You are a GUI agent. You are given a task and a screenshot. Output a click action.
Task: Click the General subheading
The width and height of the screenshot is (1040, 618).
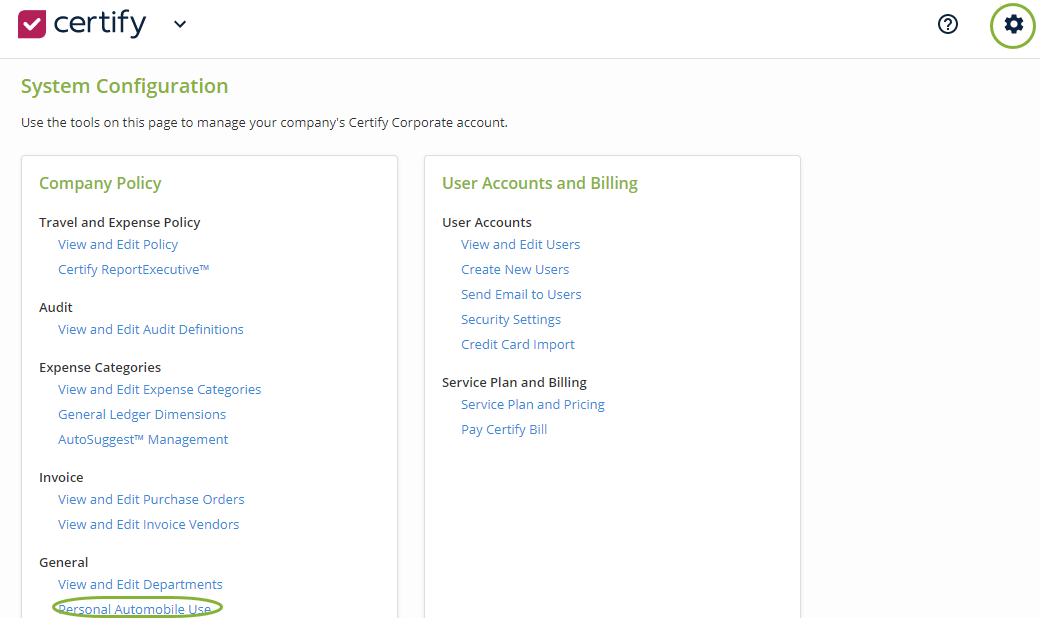pos(64,562)
